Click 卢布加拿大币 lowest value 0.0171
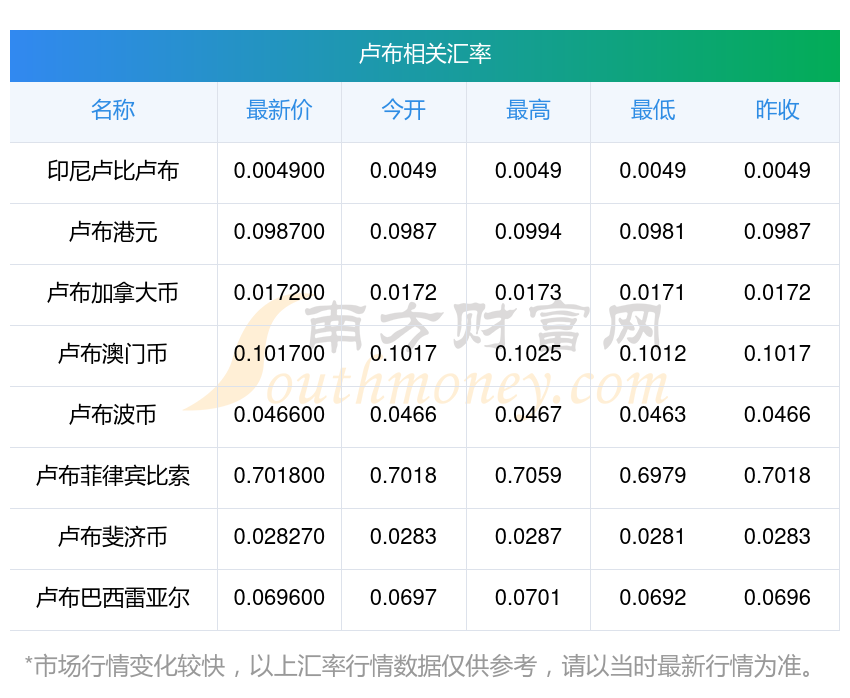This screenshot has height=698, width=850. coord(653,293)
